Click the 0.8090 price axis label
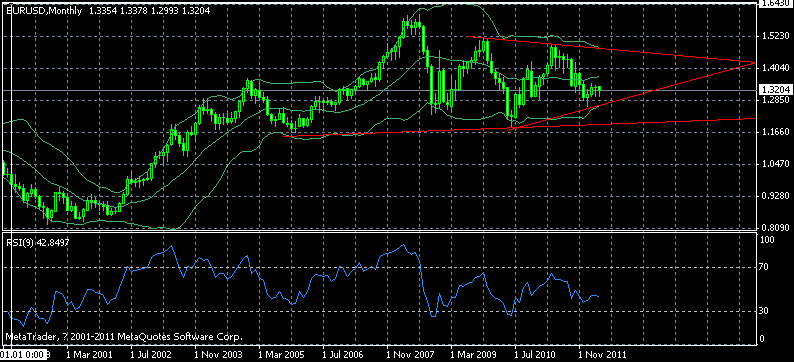Viewport: 794px width, 362px height. [775, 227]
